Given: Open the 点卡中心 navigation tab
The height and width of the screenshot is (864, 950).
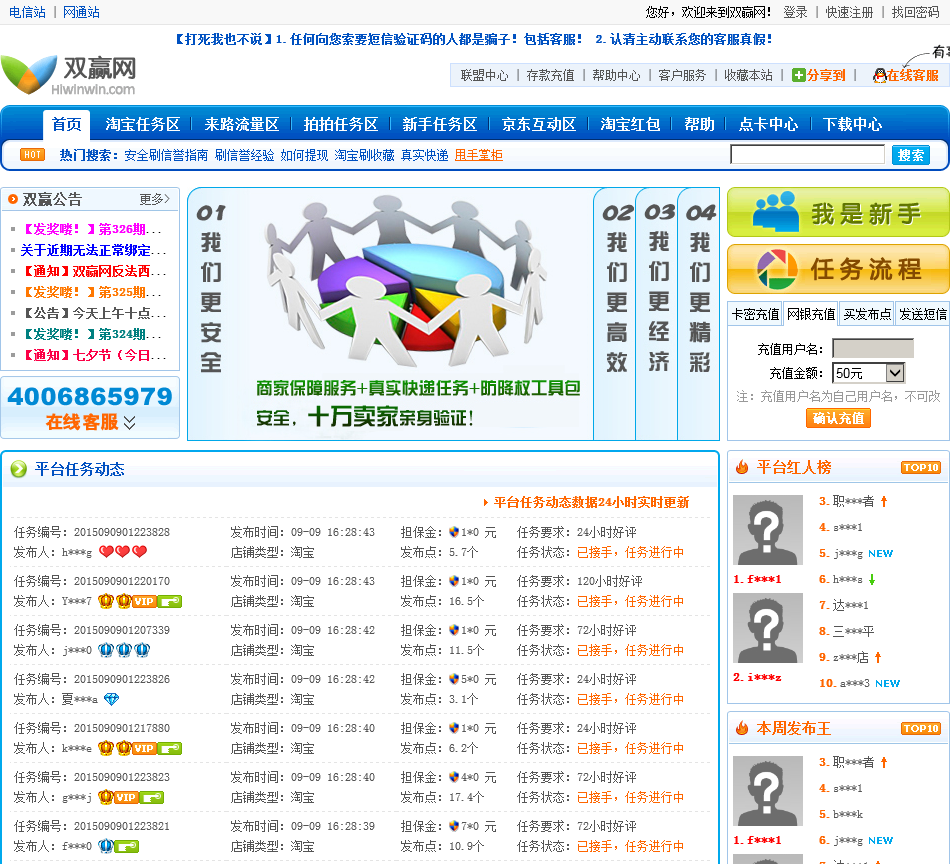Looking at the screenshot, I should click(x=768, y=124).
